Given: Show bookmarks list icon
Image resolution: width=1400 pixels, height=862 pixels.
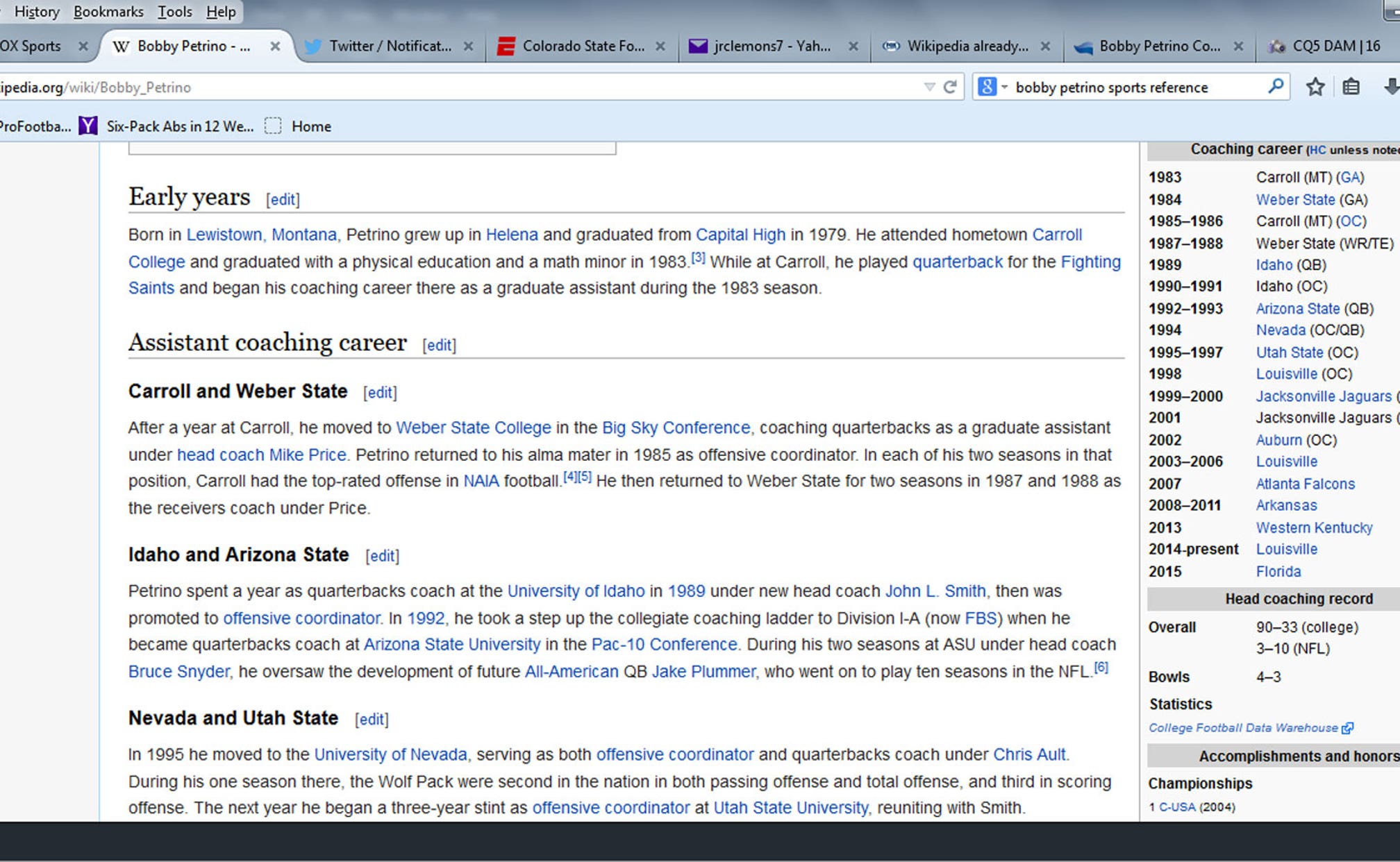Looking at the screenshot, I should point(1351,87).
